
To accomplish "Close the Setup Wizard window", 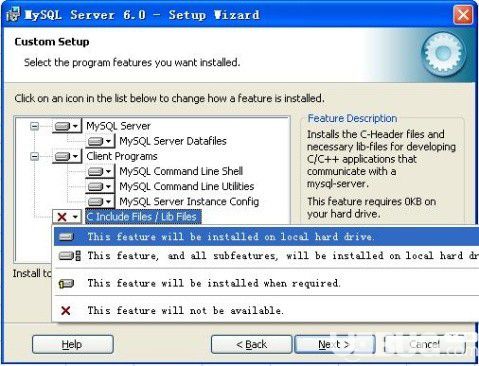I will click(x=463, y=15).
